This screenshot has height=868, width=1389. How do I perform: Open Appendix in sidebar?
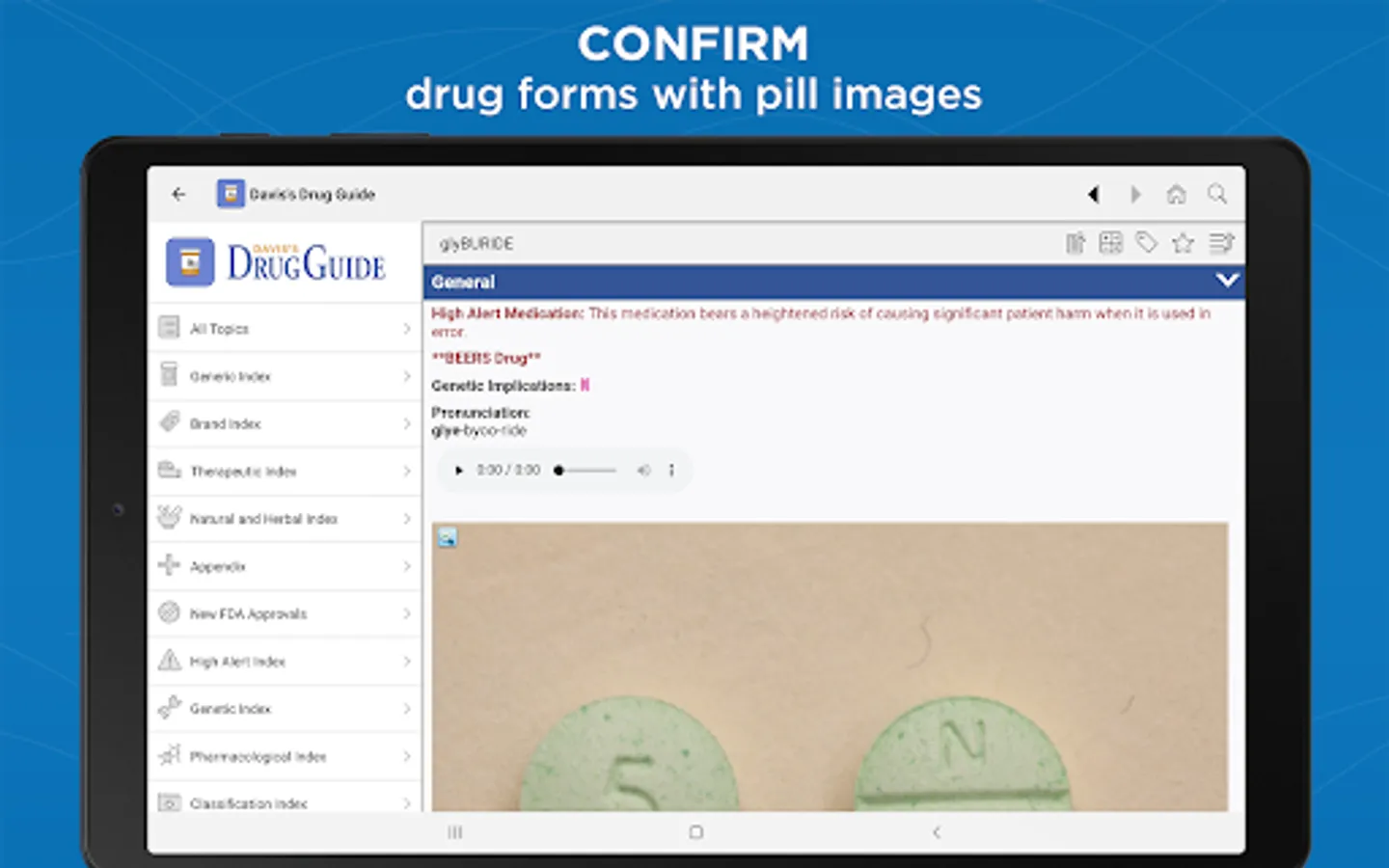point(286,566)
